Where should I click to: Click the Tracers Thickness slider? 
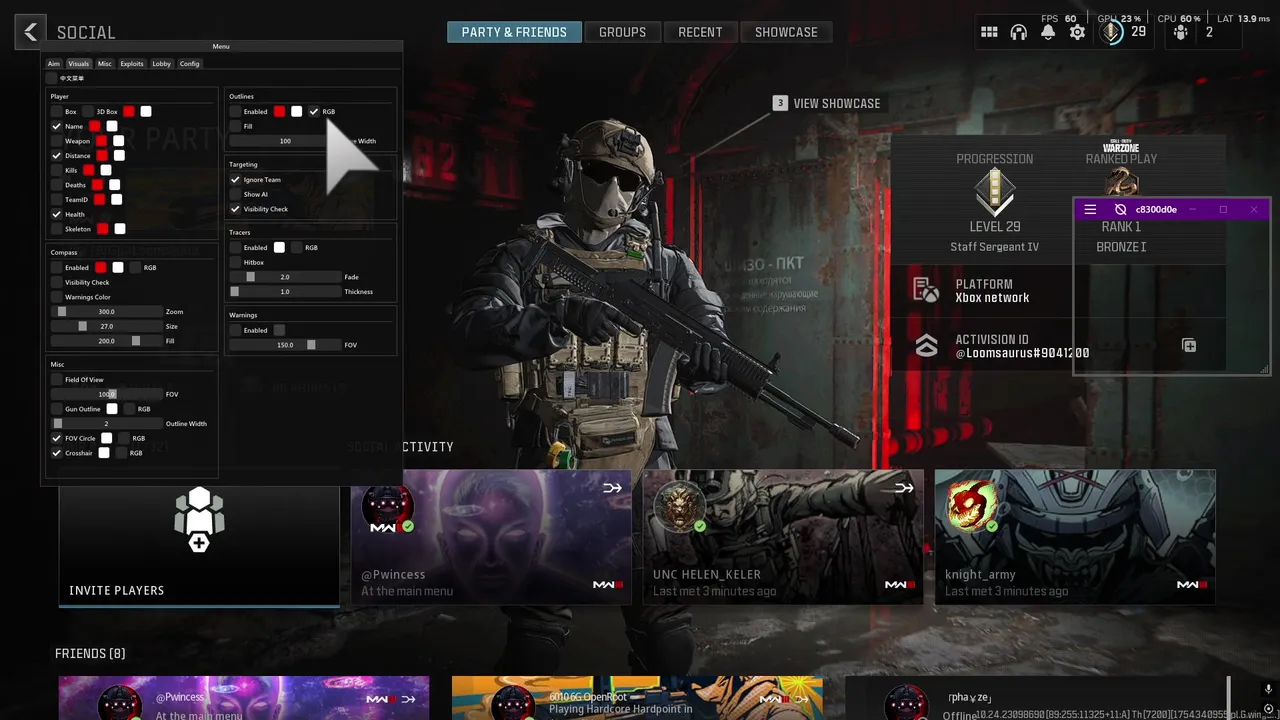pyautogui.click(x=285, y=292)
